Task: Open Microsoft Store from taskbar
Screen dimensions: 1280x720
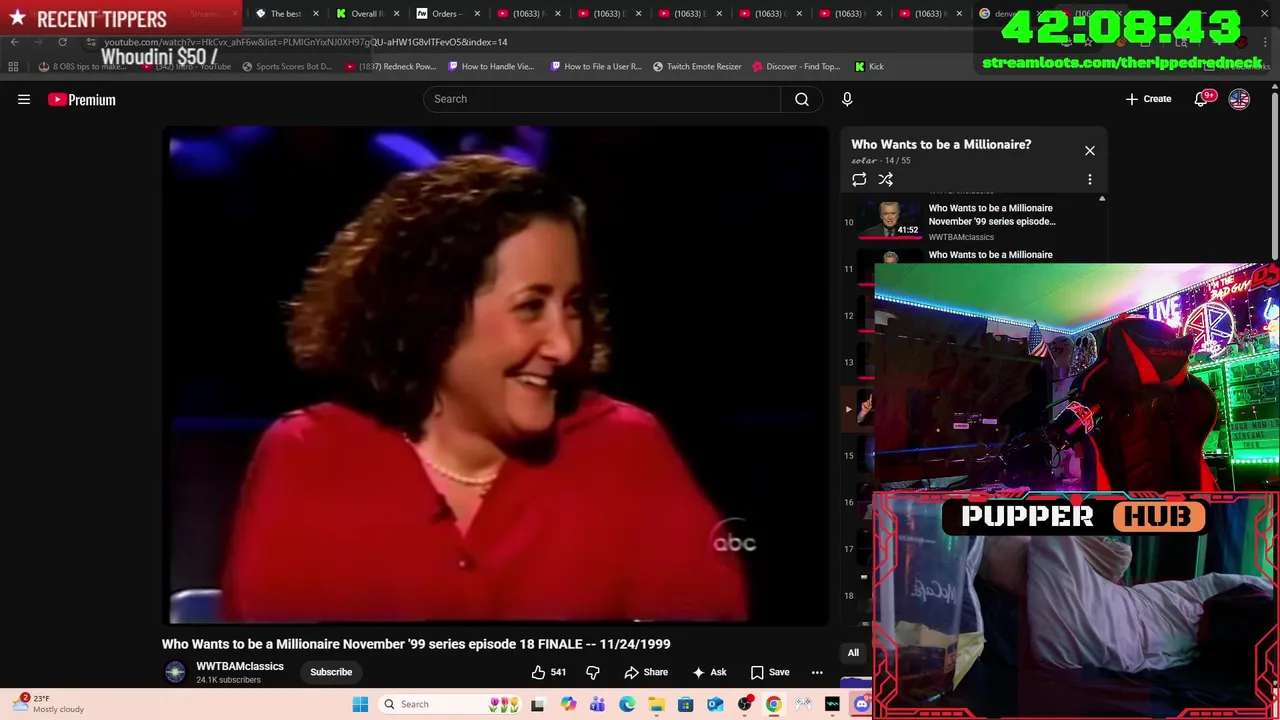Action: (686, 704)
